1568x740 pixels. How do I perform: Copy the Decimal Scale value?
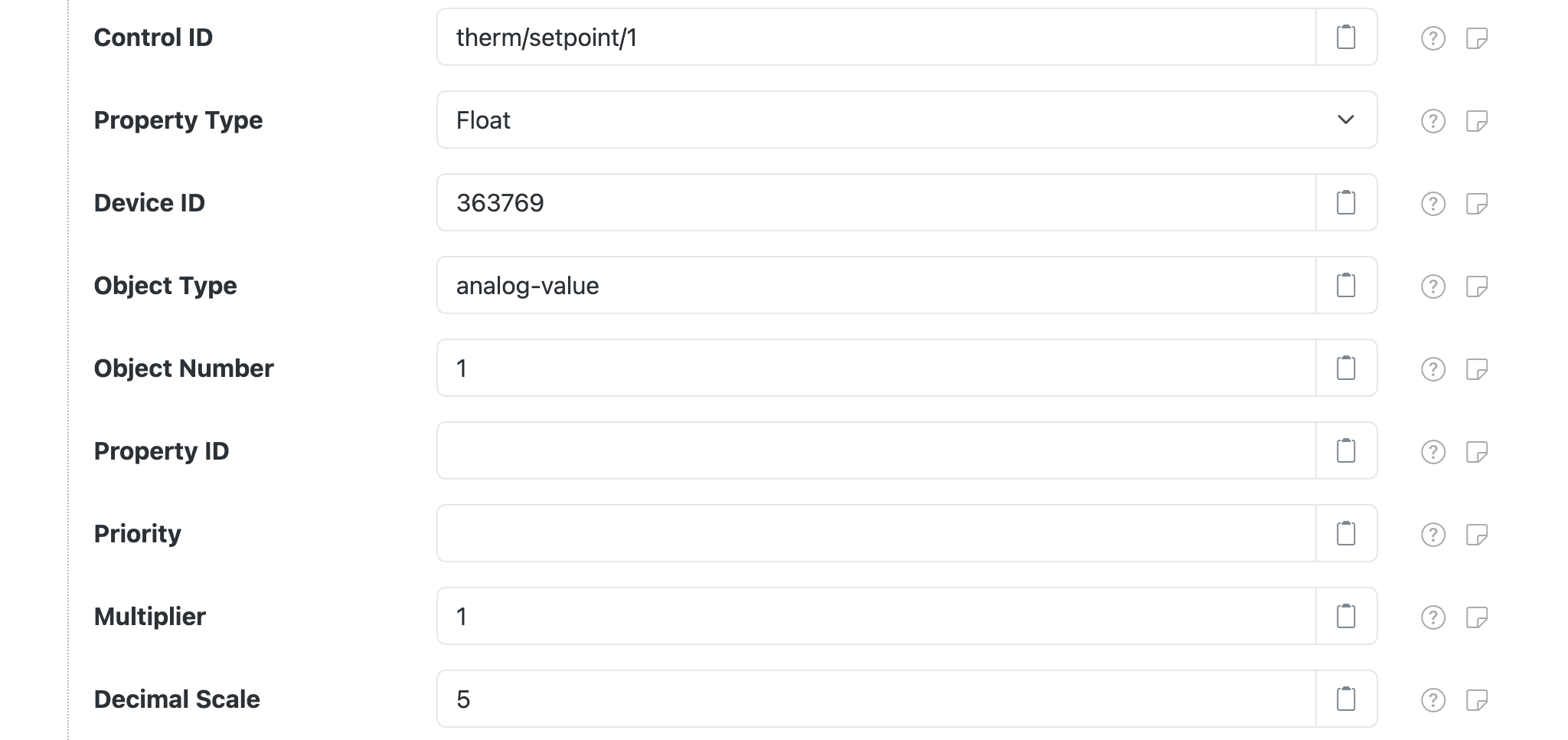pyautogui.click(x=1347, y=699)
